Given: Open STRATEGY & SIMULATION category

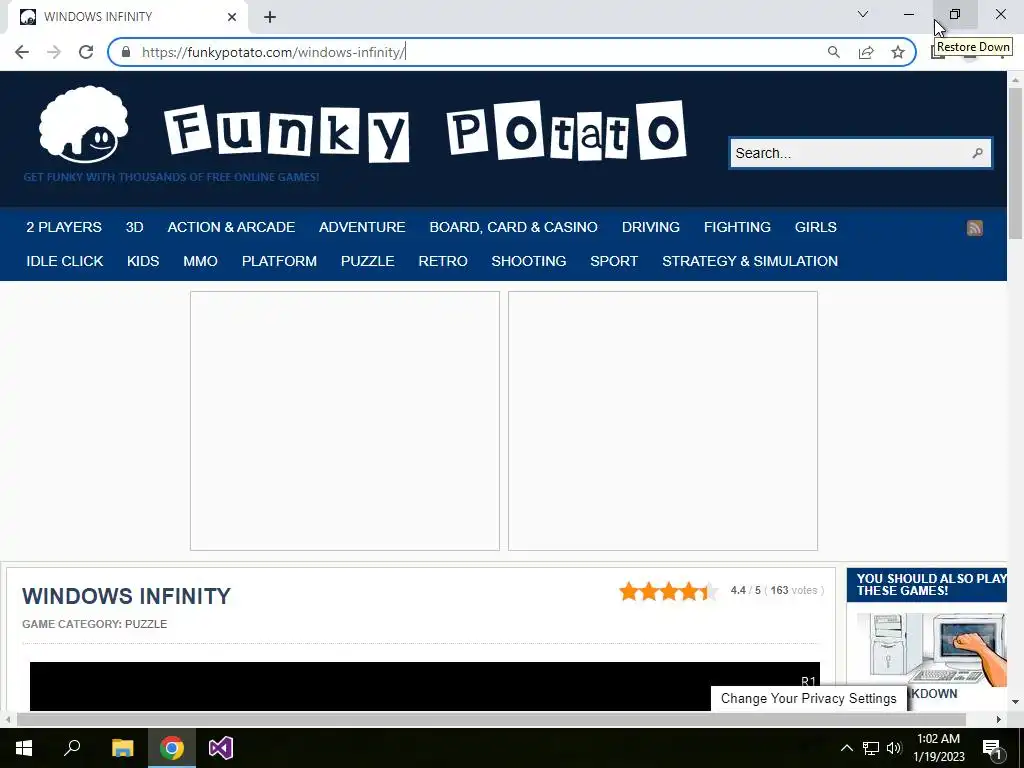Looking at the screenshot, I should (x=750, y=261).
